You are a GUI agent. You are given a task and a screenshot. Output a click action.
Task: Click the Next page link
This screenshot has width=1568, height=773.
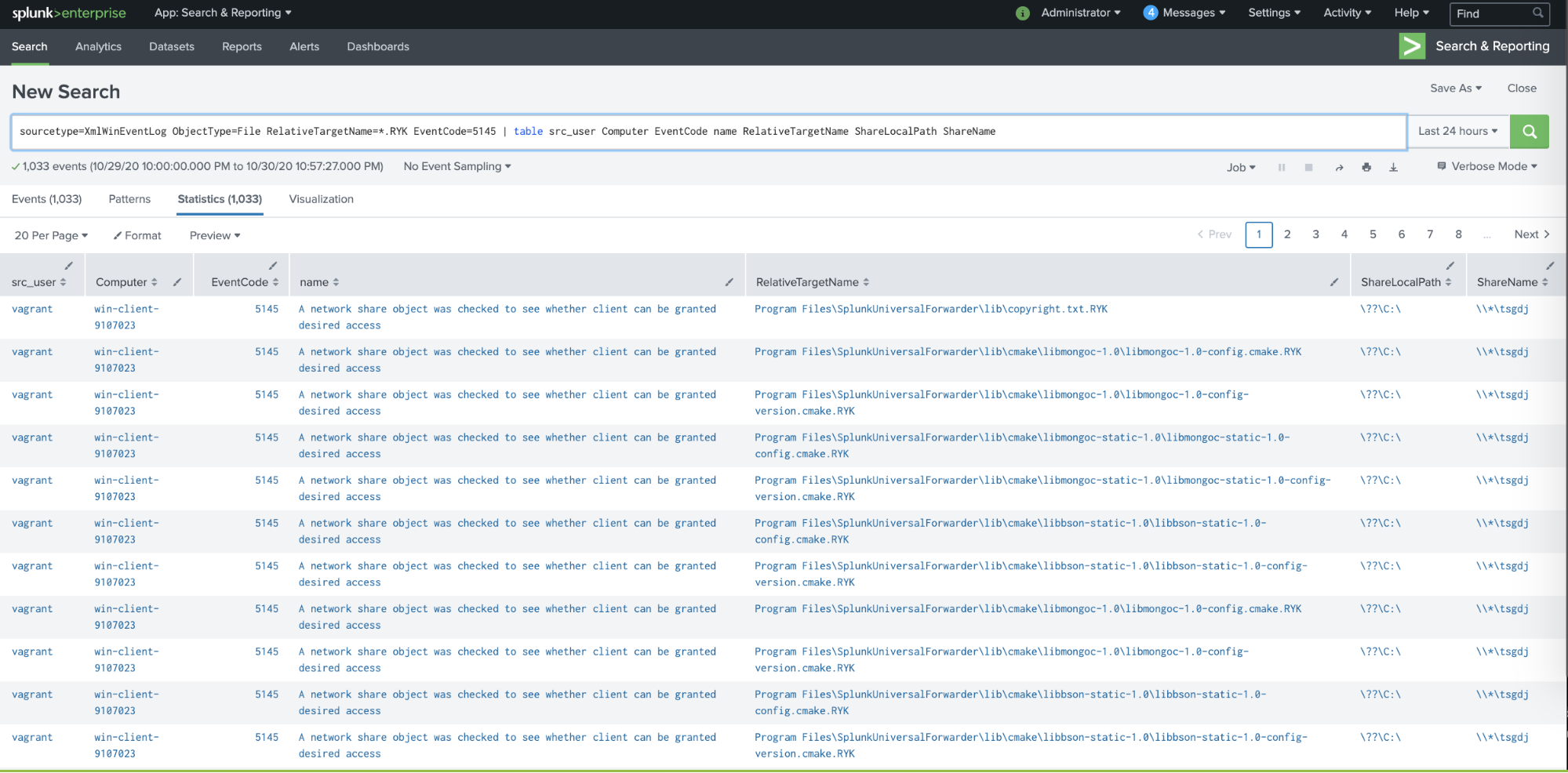[1532, 234]
